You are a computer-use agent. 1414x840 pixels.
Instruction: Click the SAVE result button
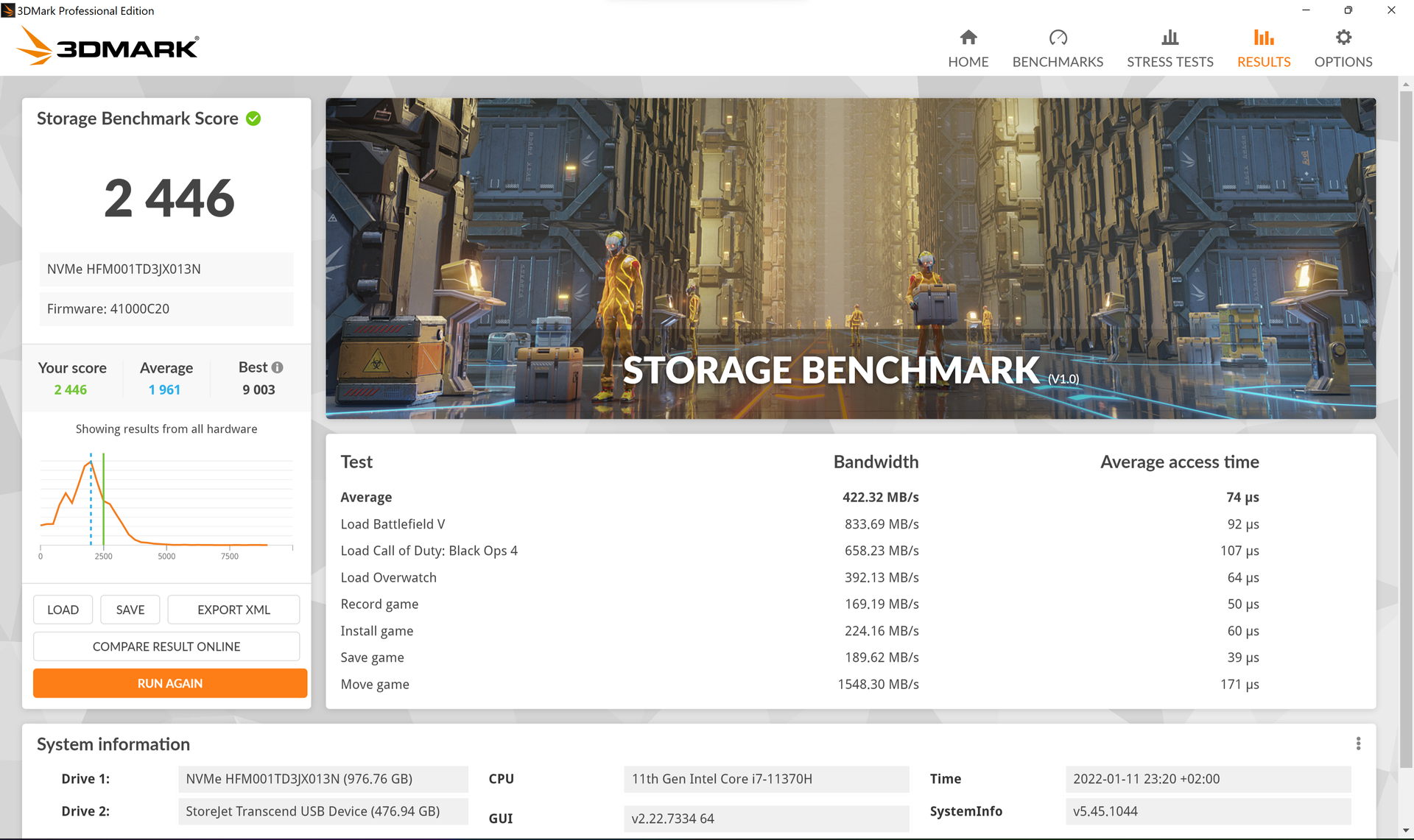[130, 608]
